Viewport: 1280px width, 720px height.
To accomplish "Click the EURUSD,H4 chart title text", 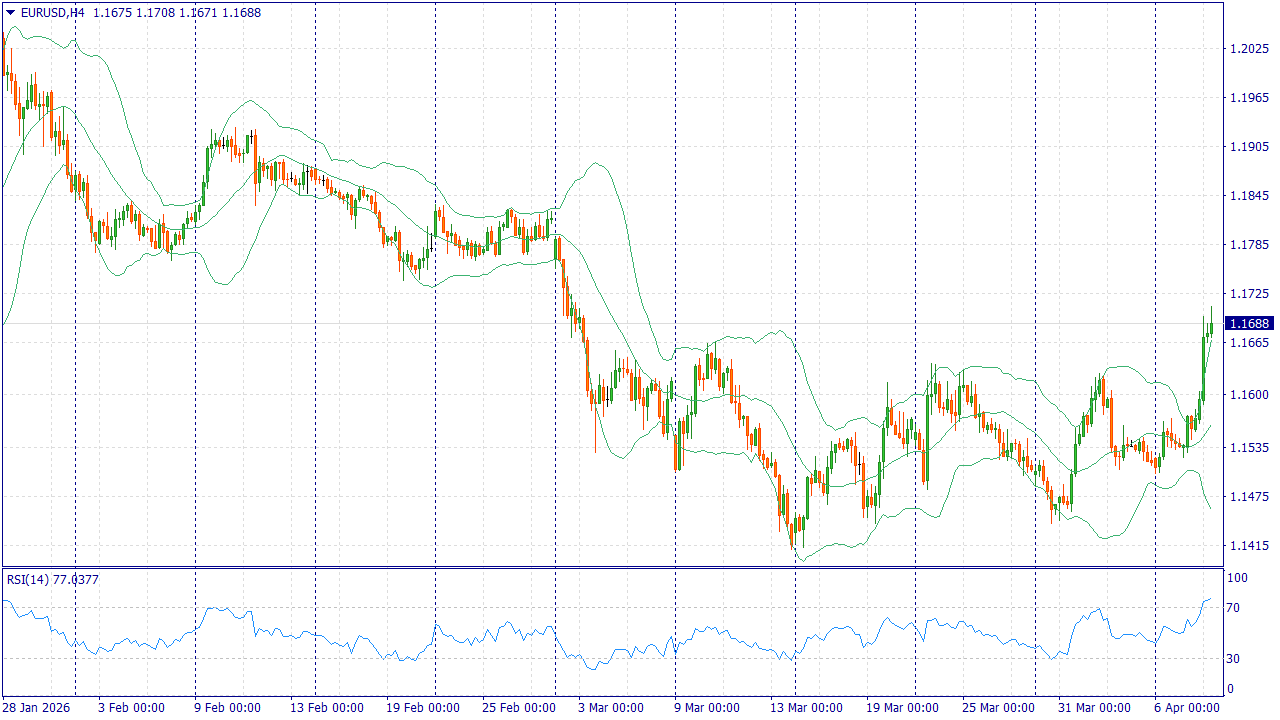I will click(53, 13).
